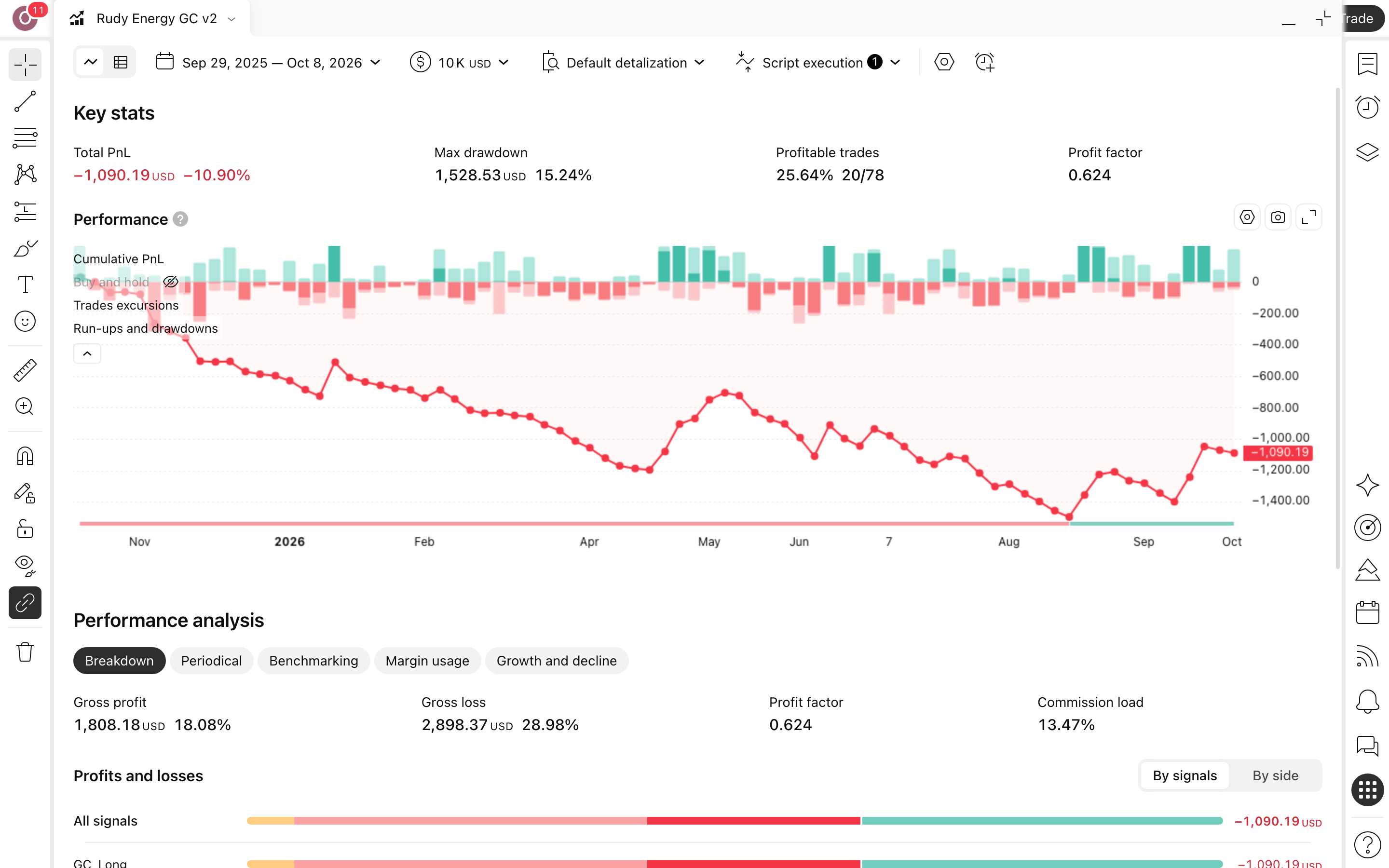Open the date range Sep 29, 2025 dropdown
This screenshot has height=868, width=1389.
(269, 62)
